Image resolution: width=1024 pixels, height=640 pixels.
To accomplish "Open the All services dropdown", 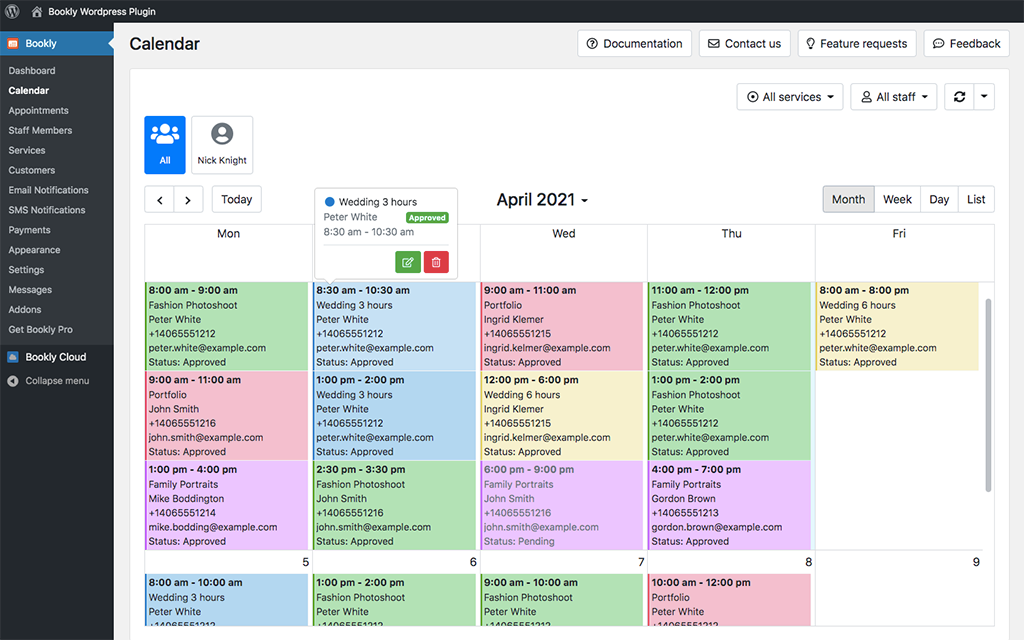I will pos(790,97).
